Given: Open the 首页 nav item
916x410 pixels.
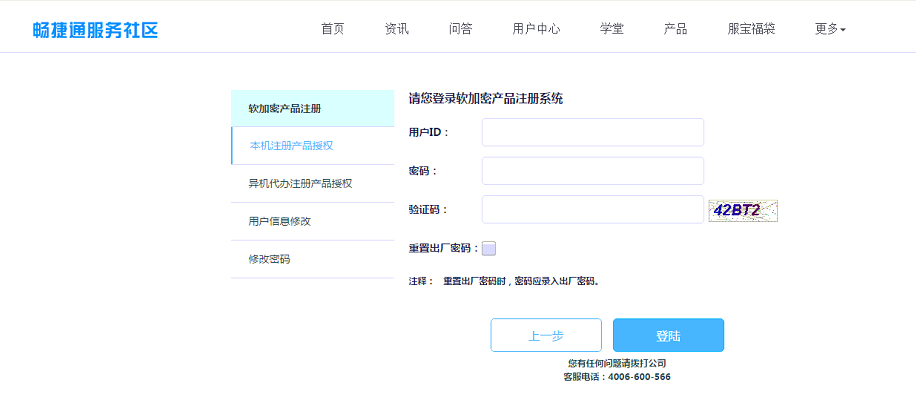Looking at the screenshot, I should (x=333, y=29).
